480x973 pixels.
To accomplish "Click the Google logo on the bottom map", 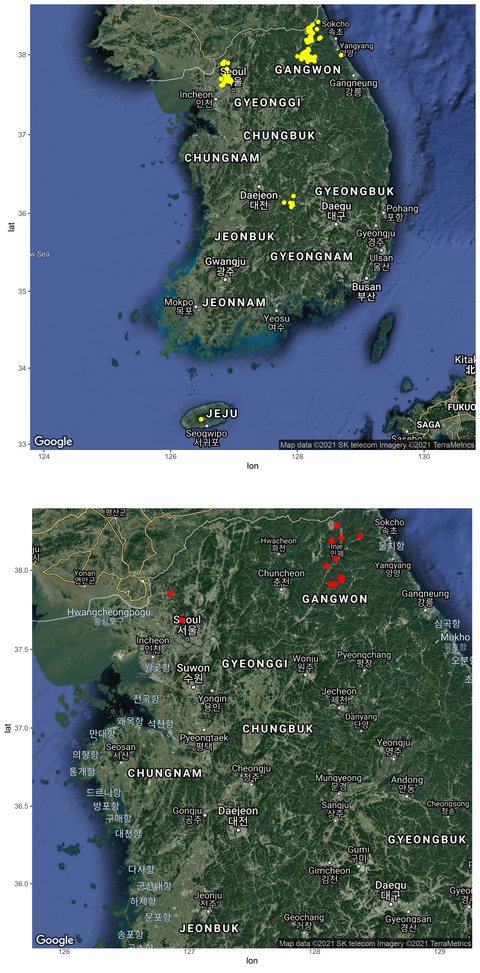I will coord(53,940).
